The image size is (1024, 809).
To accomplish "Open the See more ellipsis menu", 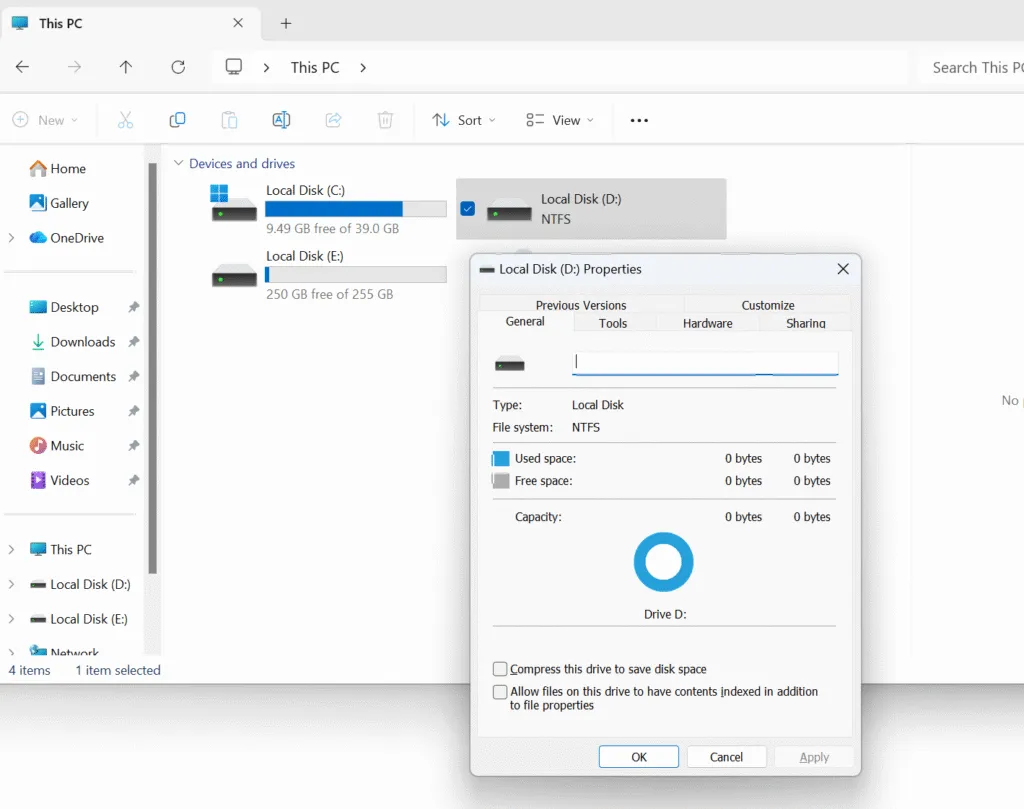I will 639,120.
